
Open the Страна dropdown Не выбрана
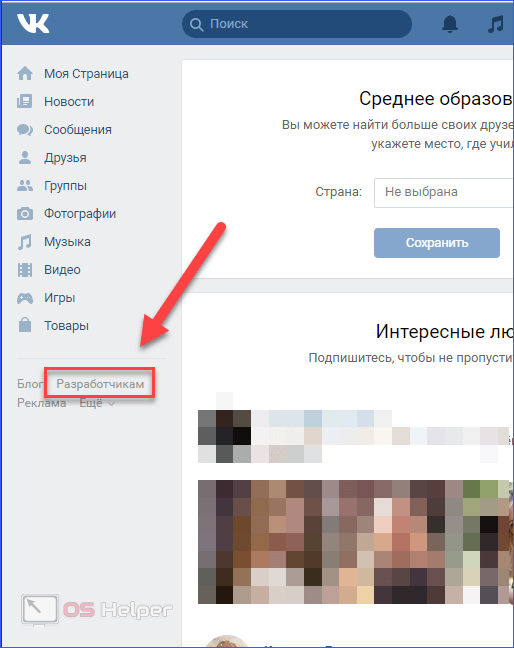[x=444, y=193]
